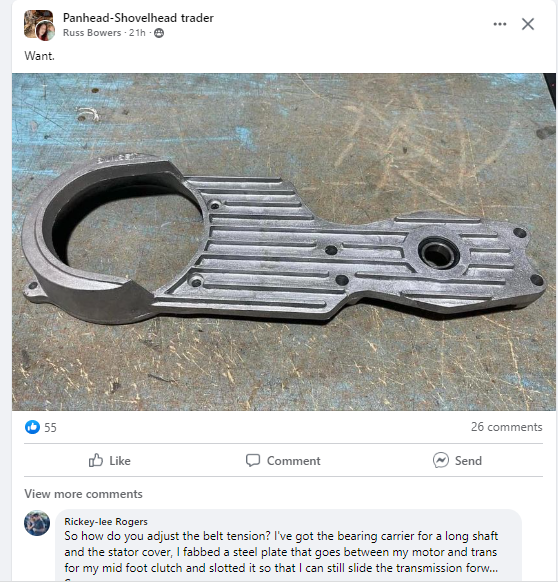Open the Panhead-Shovelhead trader group page
558x583 pixels.
pyautogui.click(x=138, y=18)
